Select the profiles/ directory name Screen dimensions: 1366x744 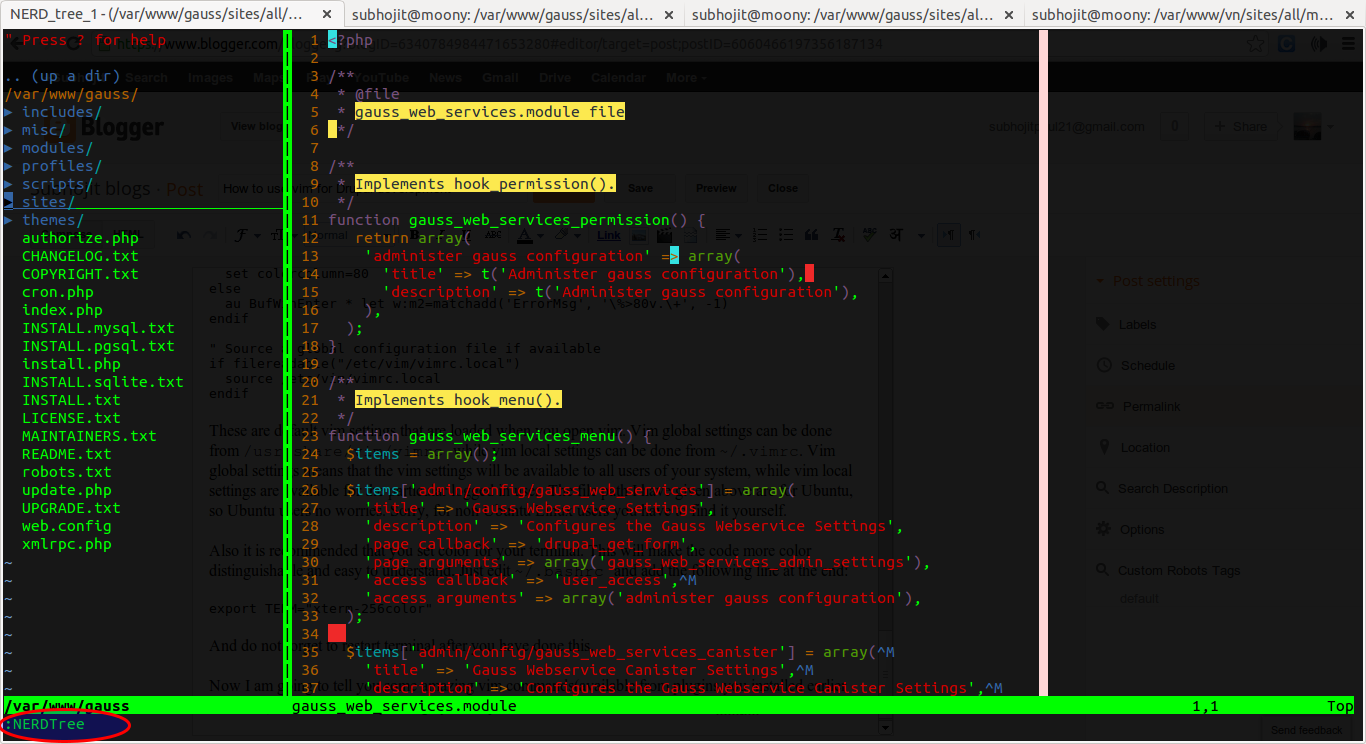pyautogui.click(x=62, y=166)
